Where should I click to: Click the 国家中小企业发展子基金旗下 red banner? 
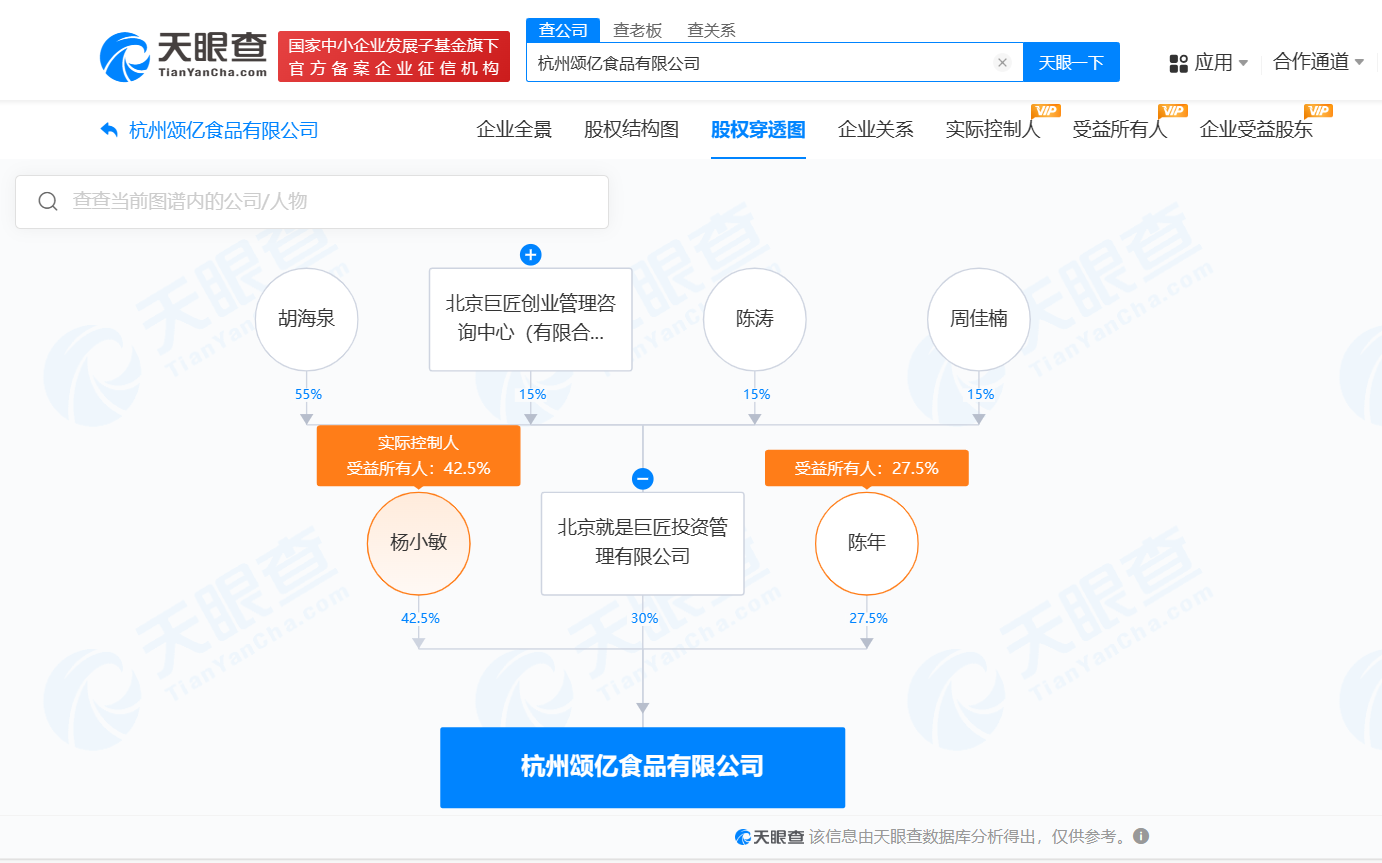point(394,56)
